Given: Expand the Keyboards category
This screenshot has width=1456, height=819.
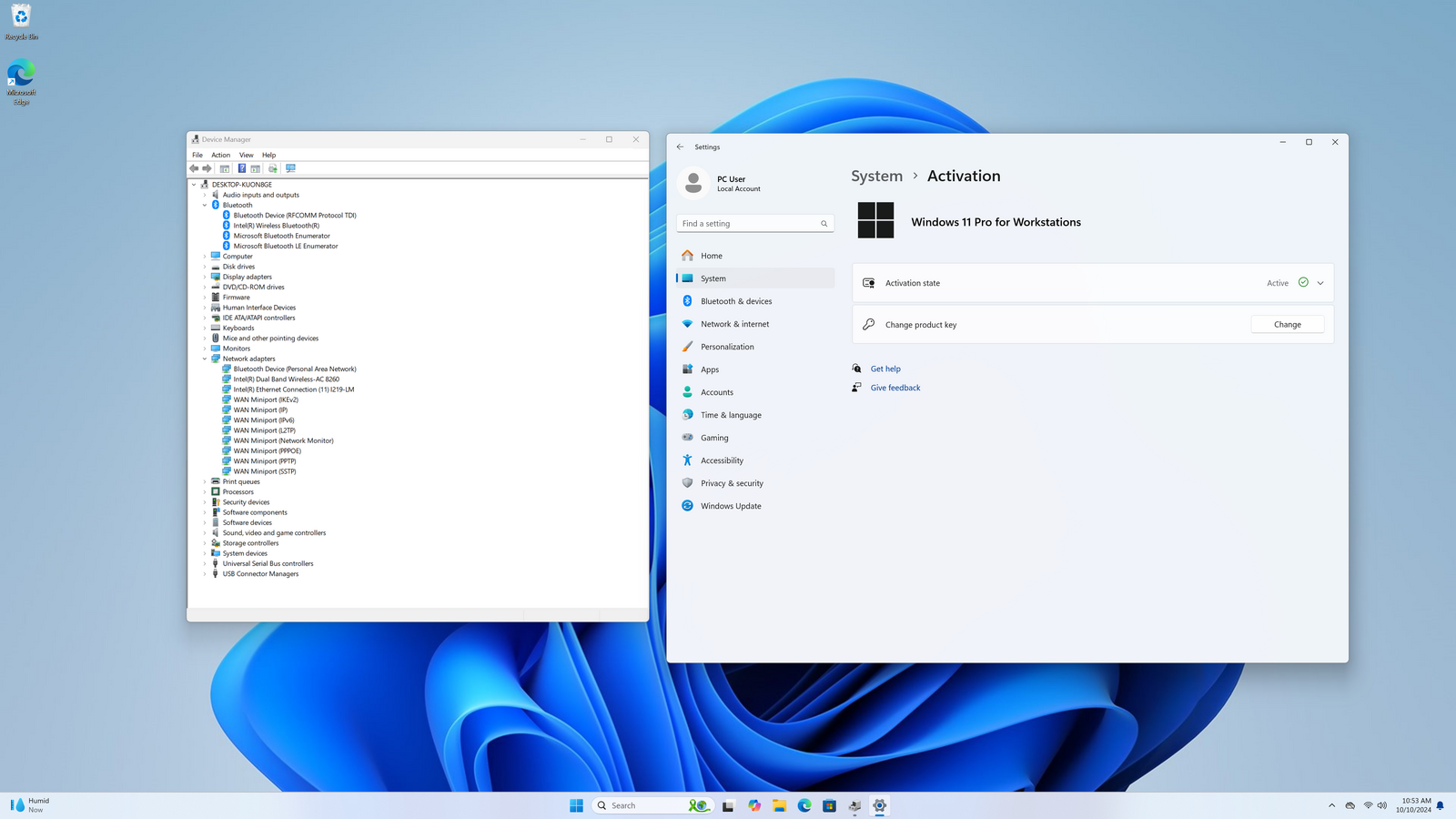Looking at the screenshot, I should pos(205,328).
